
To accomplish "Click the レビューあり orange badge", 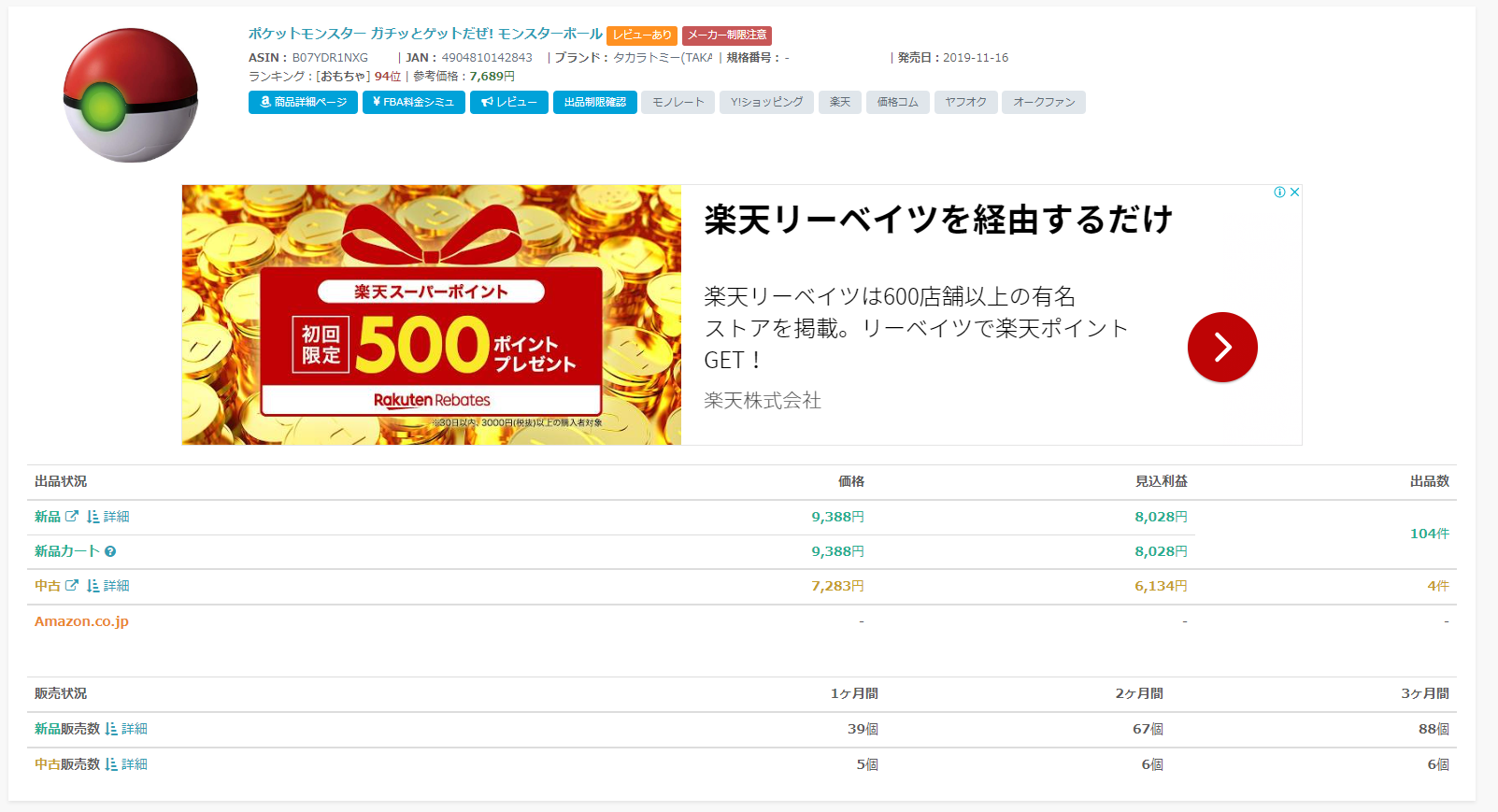I will point(642,35).
